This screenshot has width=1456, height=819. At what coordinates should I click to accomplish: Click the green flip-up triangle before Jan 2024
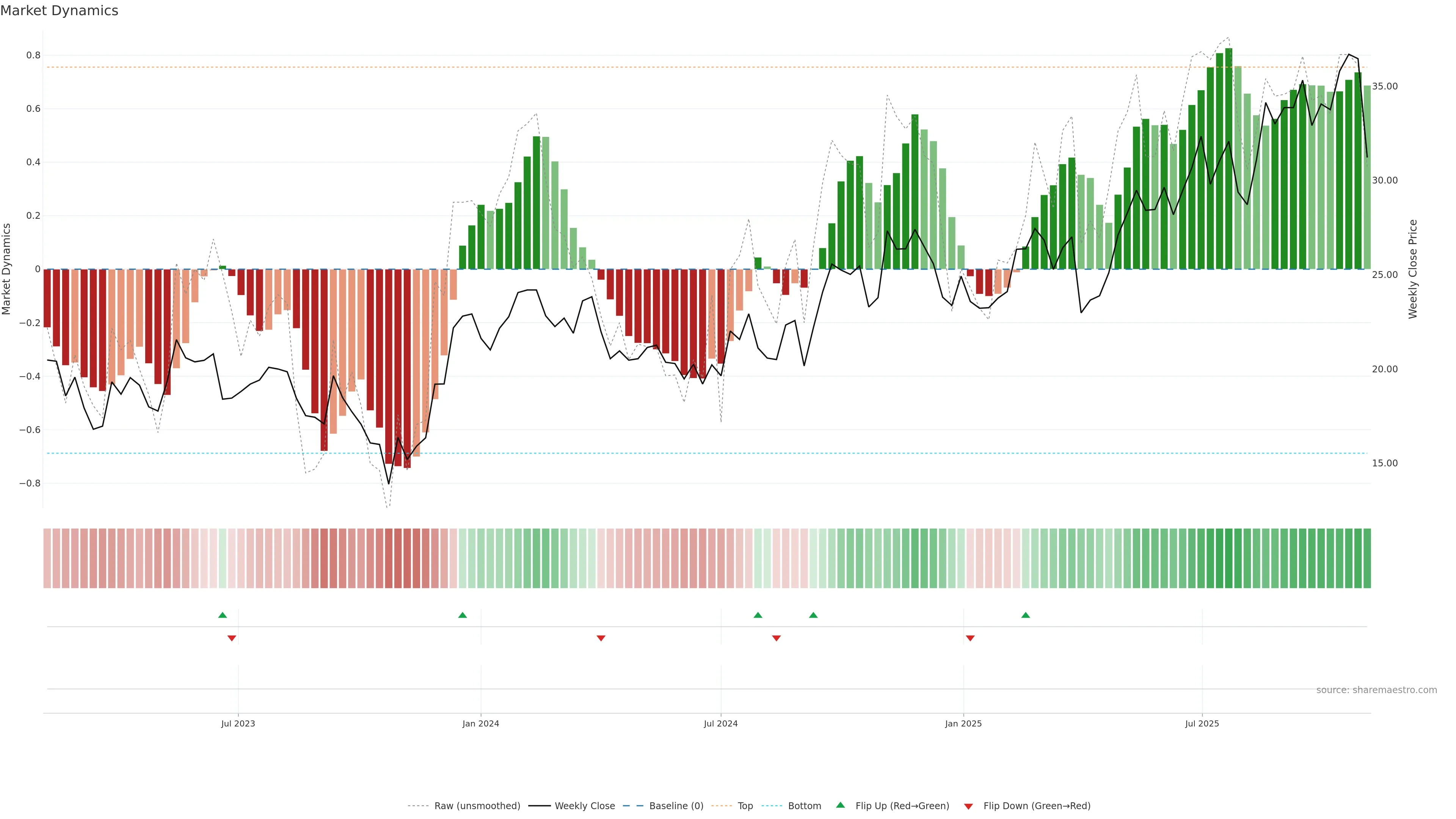[462, 615]
